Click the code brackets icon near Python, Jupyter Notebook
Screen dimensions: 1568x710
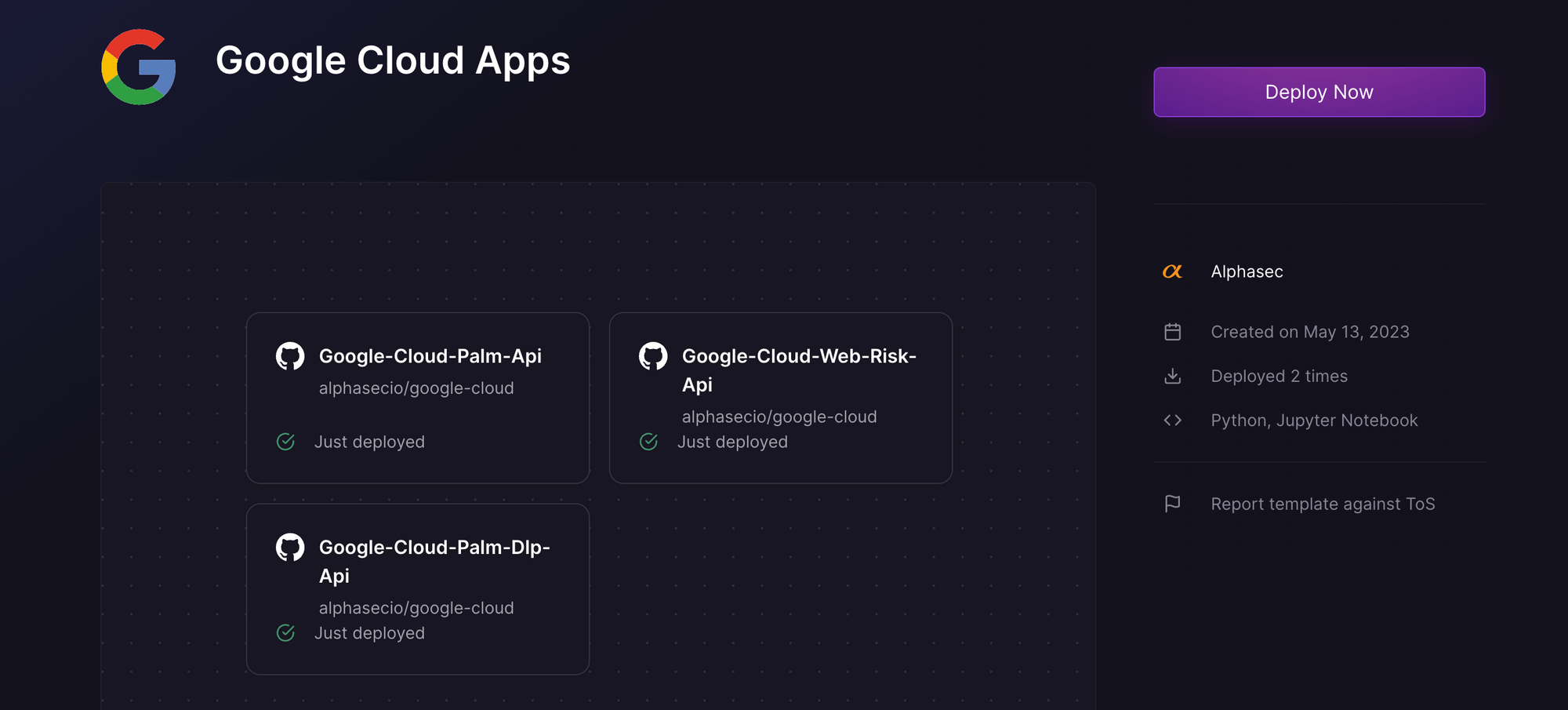pos(1172,420)
